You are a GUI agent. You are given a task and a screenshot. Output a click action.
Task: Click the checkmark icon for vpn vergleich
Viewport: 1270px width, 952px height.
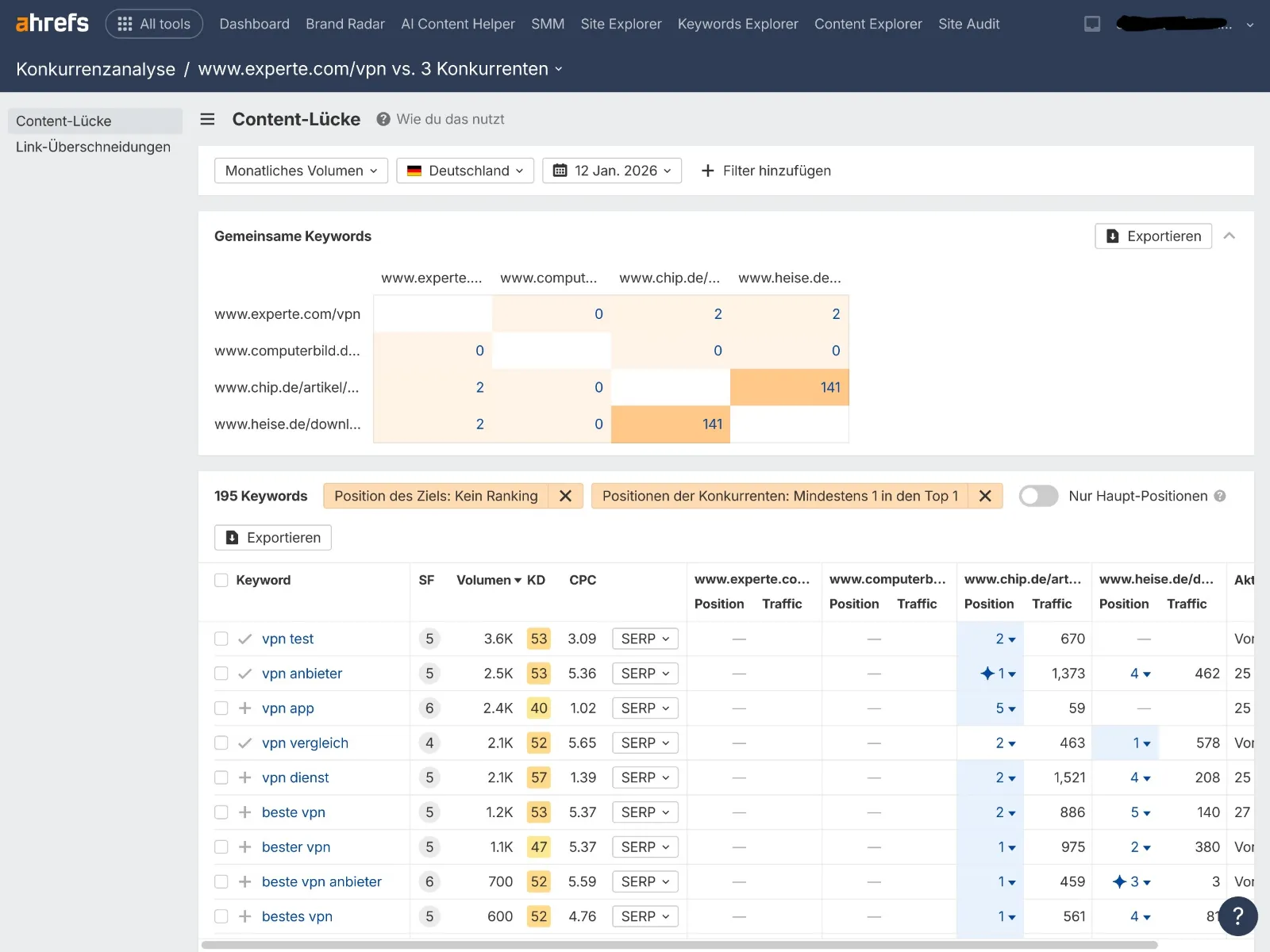click(245, 743)
